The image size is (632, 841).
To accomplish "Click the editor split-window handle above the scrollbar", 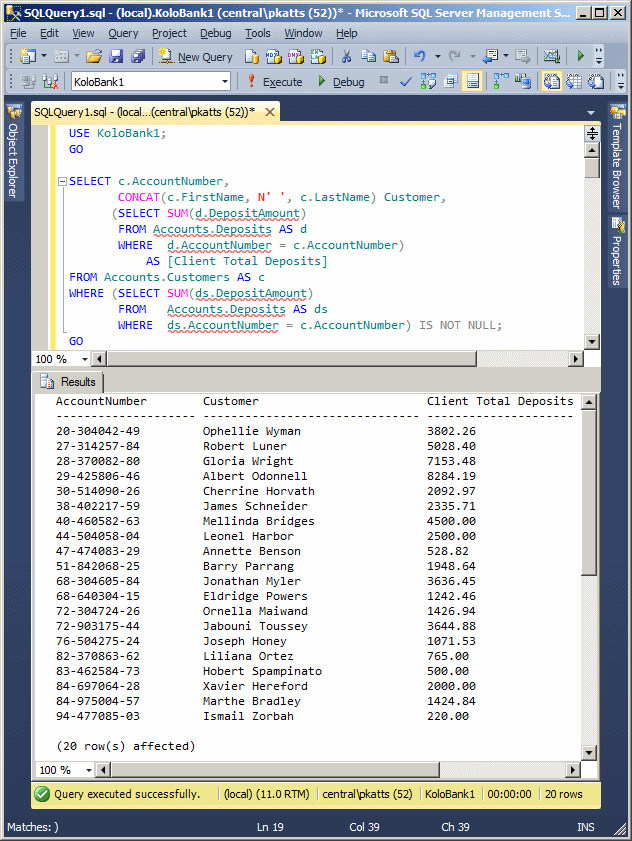I will (x=592, y=133).
